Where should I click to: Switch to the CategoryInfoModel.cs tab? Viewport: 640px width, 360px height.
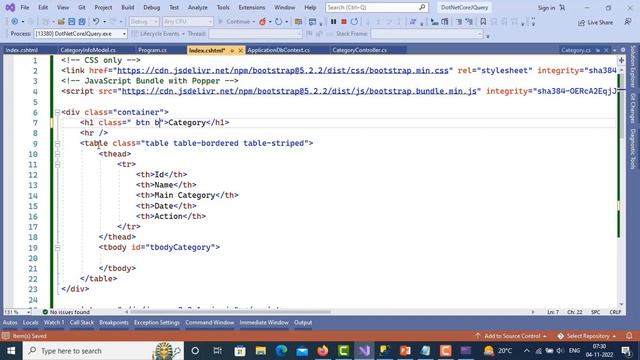pyautogui.click(x=88, y=50)
